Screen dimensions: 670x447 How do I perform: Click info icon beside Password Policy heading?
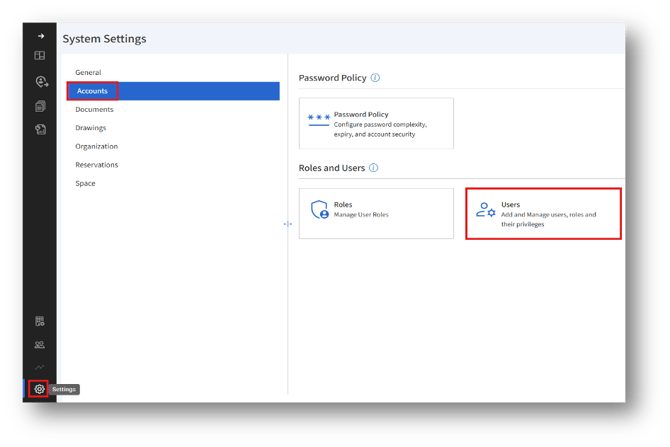pos(375,78)
